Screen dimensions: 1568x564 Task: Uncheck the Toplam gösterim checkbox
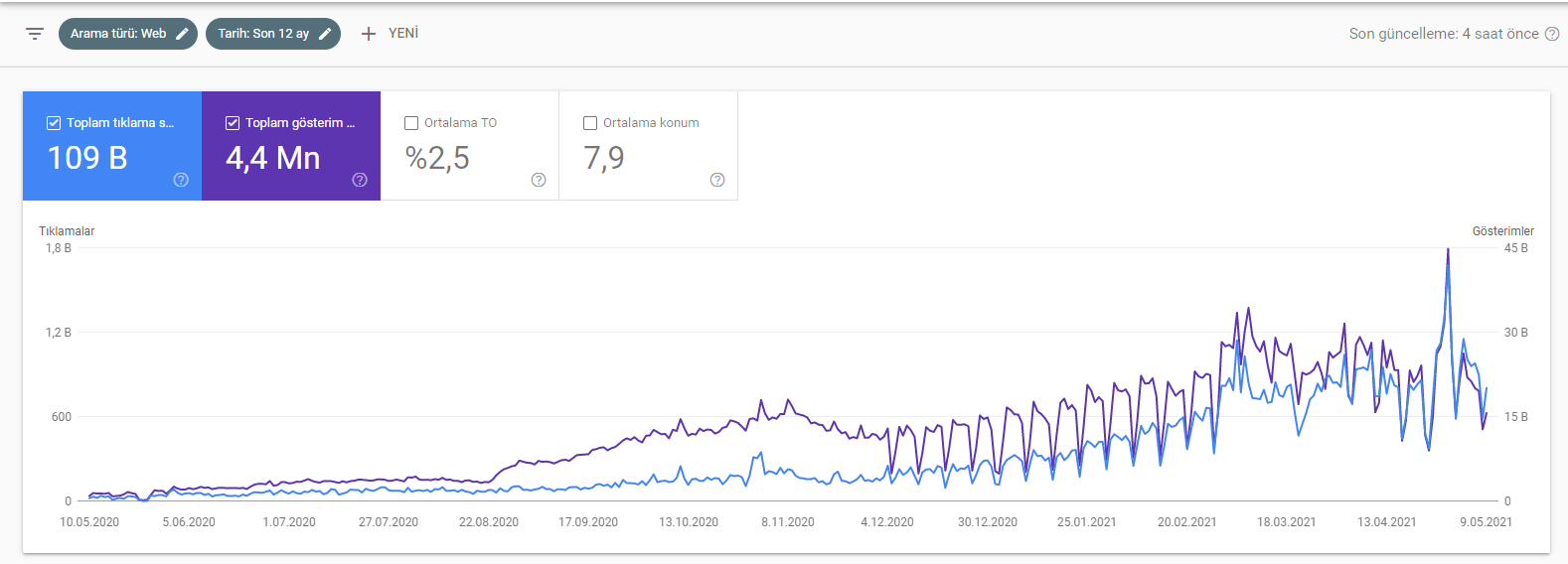pyautogui.click(x=233, y=123)
